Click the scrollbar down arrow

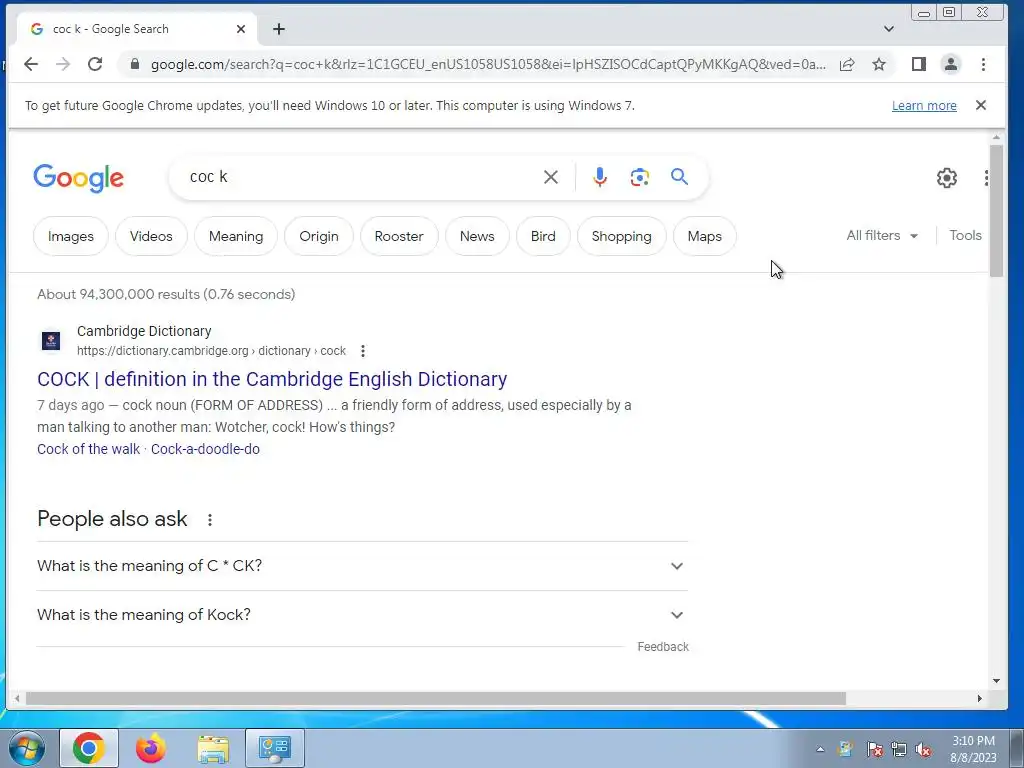coord(996,680)
